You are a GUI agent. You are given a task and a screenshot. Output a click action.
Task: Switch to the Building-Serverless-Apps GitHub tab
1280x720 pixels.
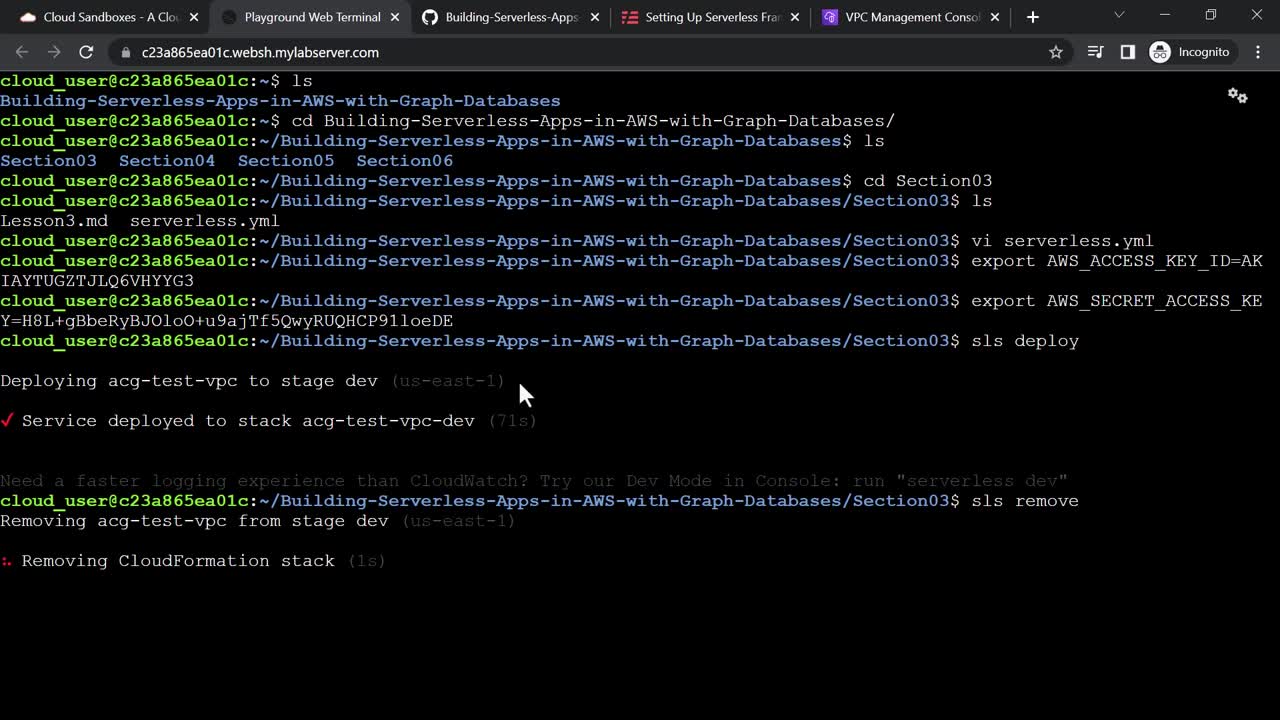tap(511, 17)
